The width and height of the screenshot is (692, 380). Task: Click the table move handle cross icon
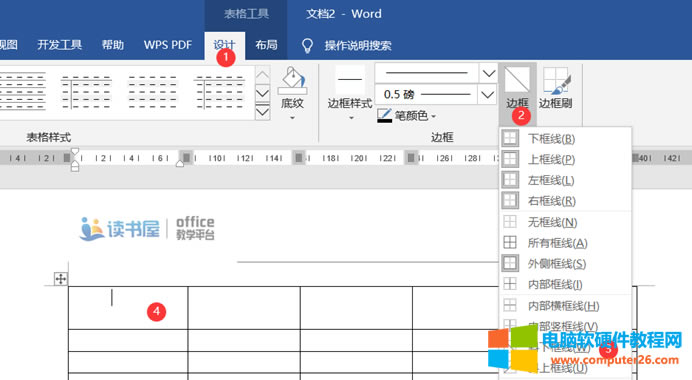point(60,278)
